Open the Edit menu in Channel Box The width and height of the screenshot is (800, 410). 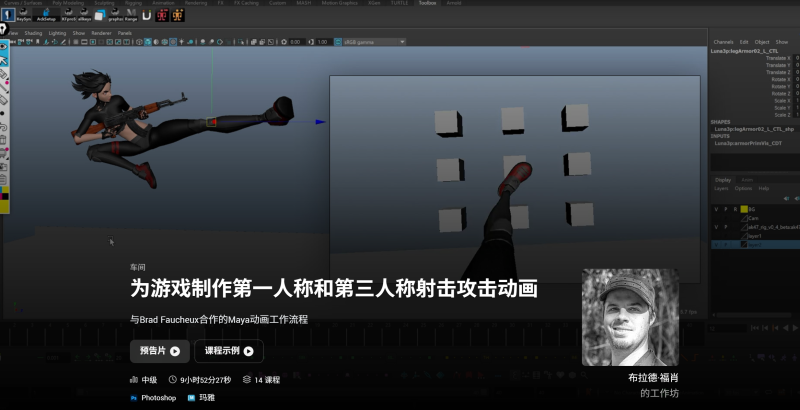744,42
